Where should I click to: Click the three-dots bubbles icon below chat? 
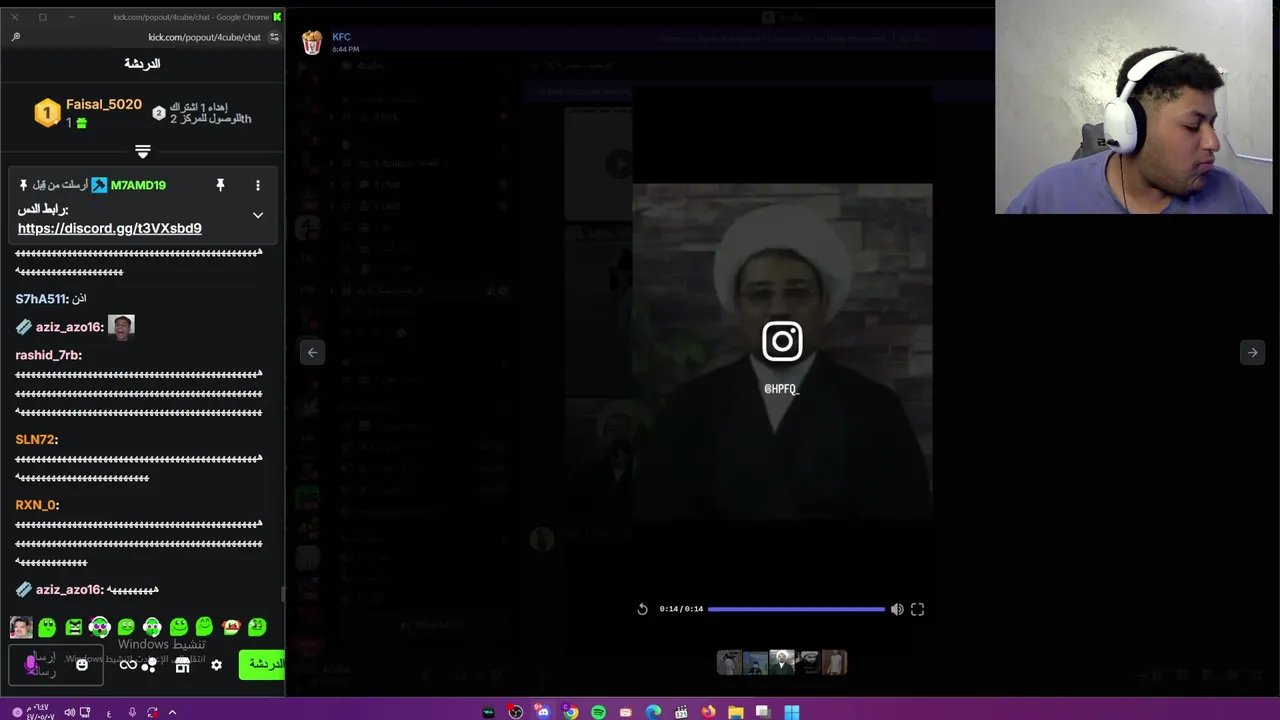[149, 665]
